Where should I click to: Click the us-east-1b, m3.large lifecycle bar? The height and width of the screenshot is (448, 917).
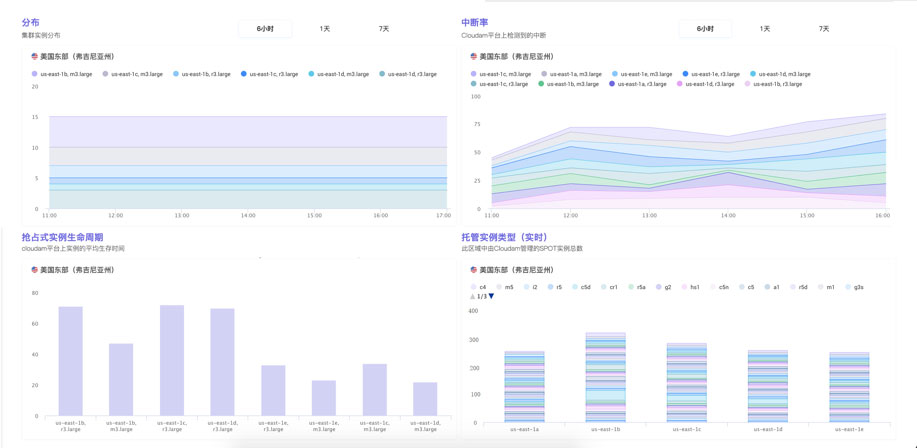coord(121,380)
